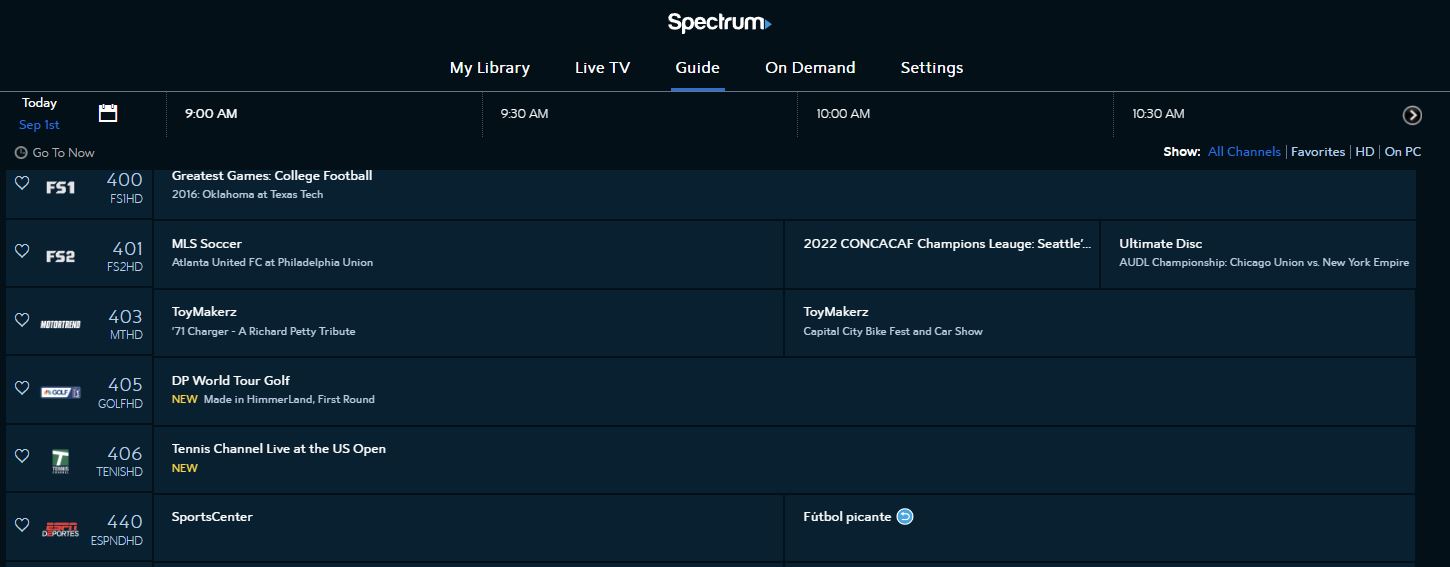1450x567 pixels.
Task: Filter guide by On PC
Action: point(1403,152)
